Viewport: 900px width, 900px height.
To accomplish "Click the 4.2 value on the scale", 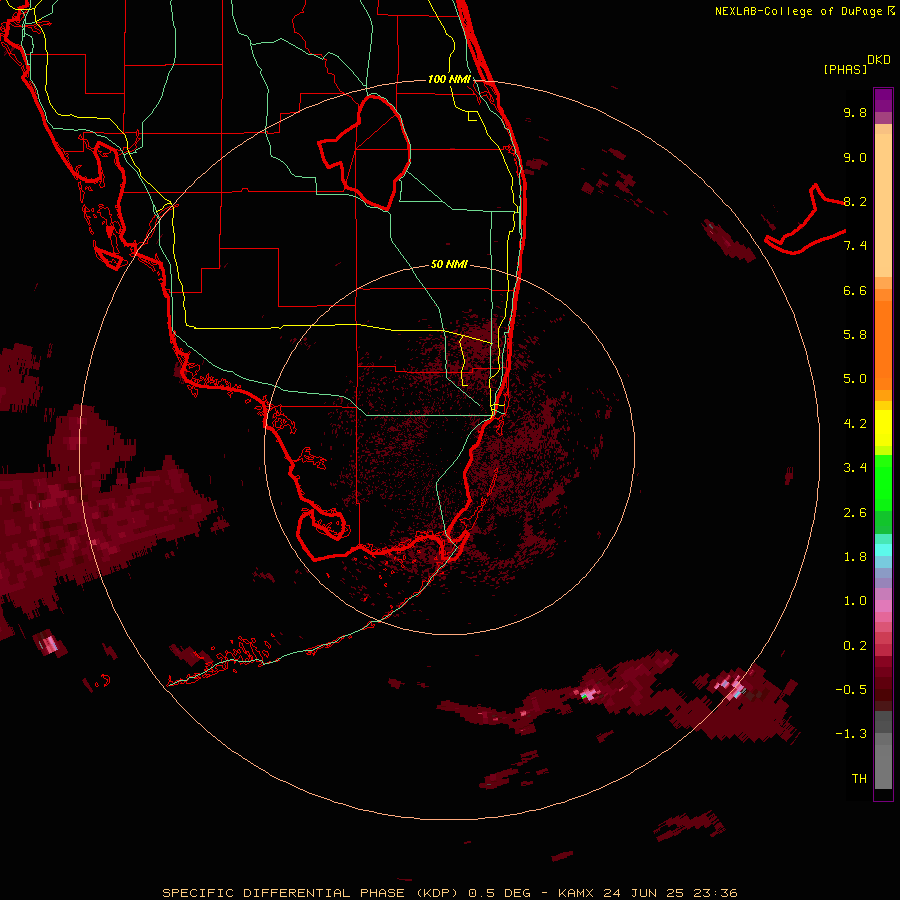I will [x=855, y=424].
